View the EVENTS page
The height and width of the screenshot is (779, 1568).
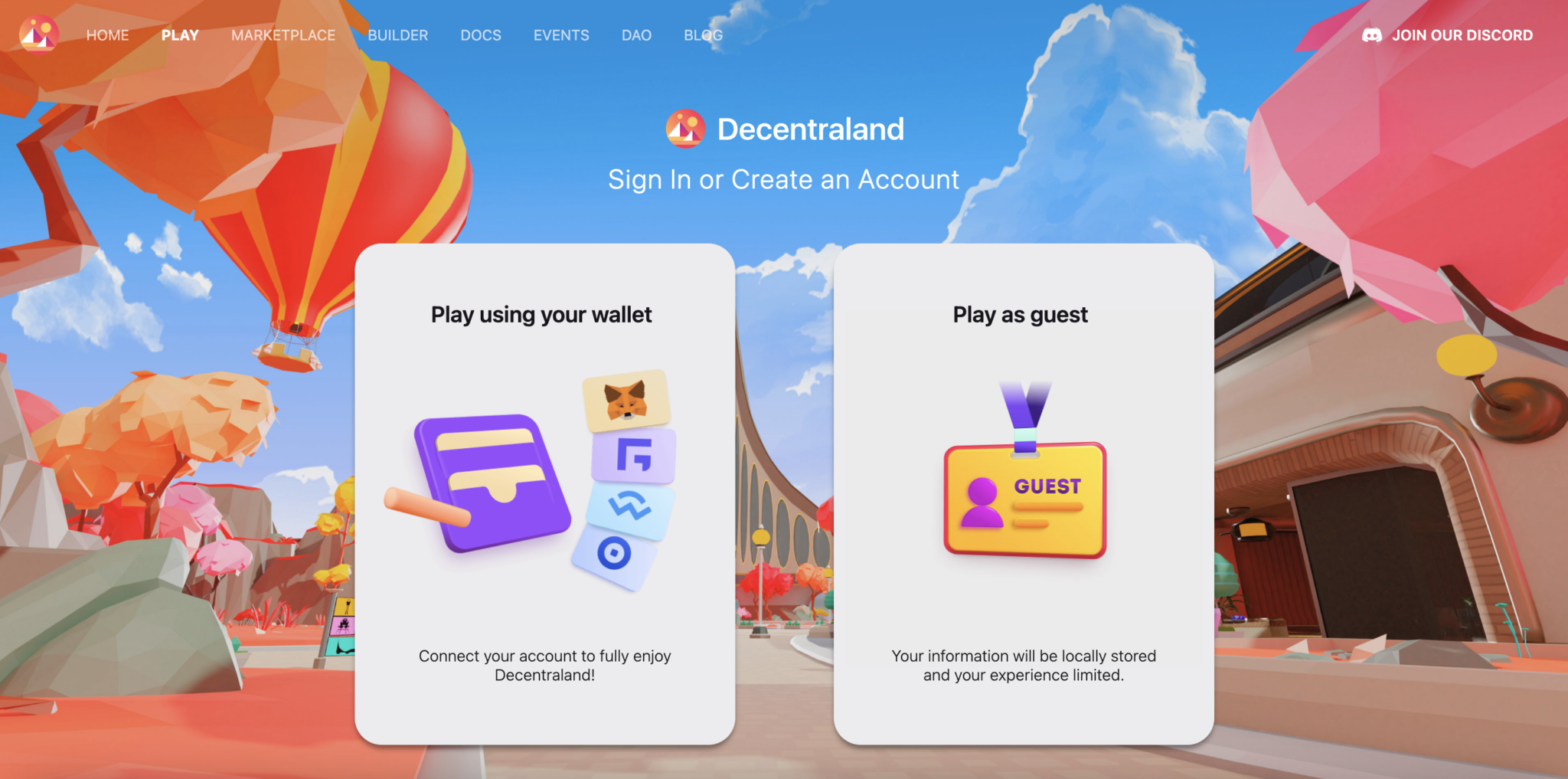coord(561,35)
